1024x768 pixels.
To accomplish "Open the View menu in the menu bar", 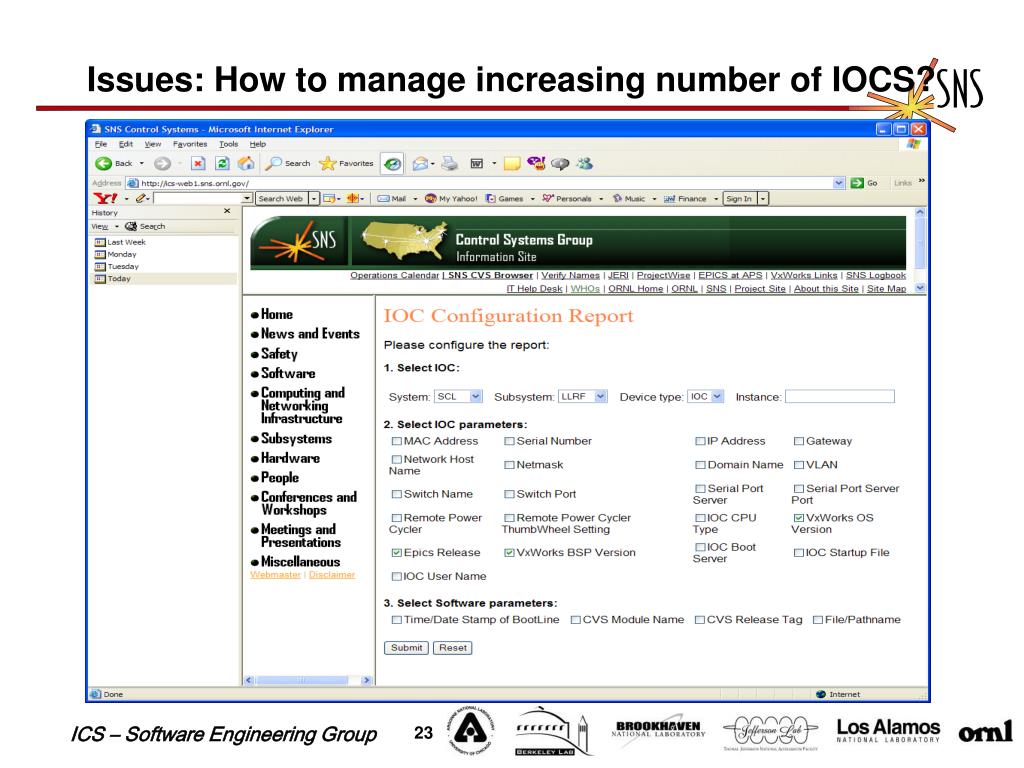I will [x=153, y=144].
